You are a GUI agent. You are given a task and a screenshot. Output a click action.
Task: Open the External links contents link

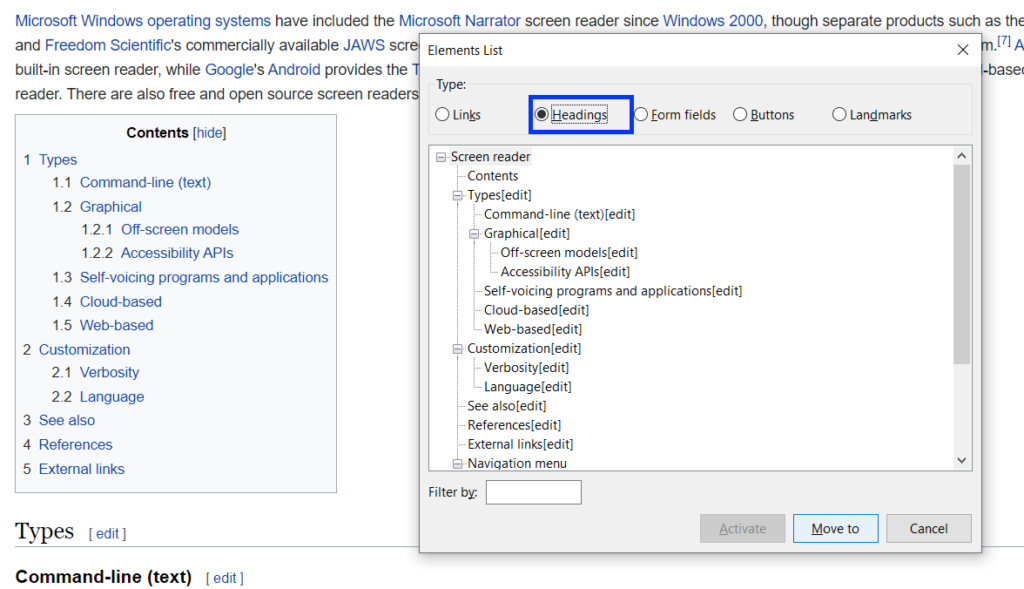pyautogui.click(x=81, y=470)
